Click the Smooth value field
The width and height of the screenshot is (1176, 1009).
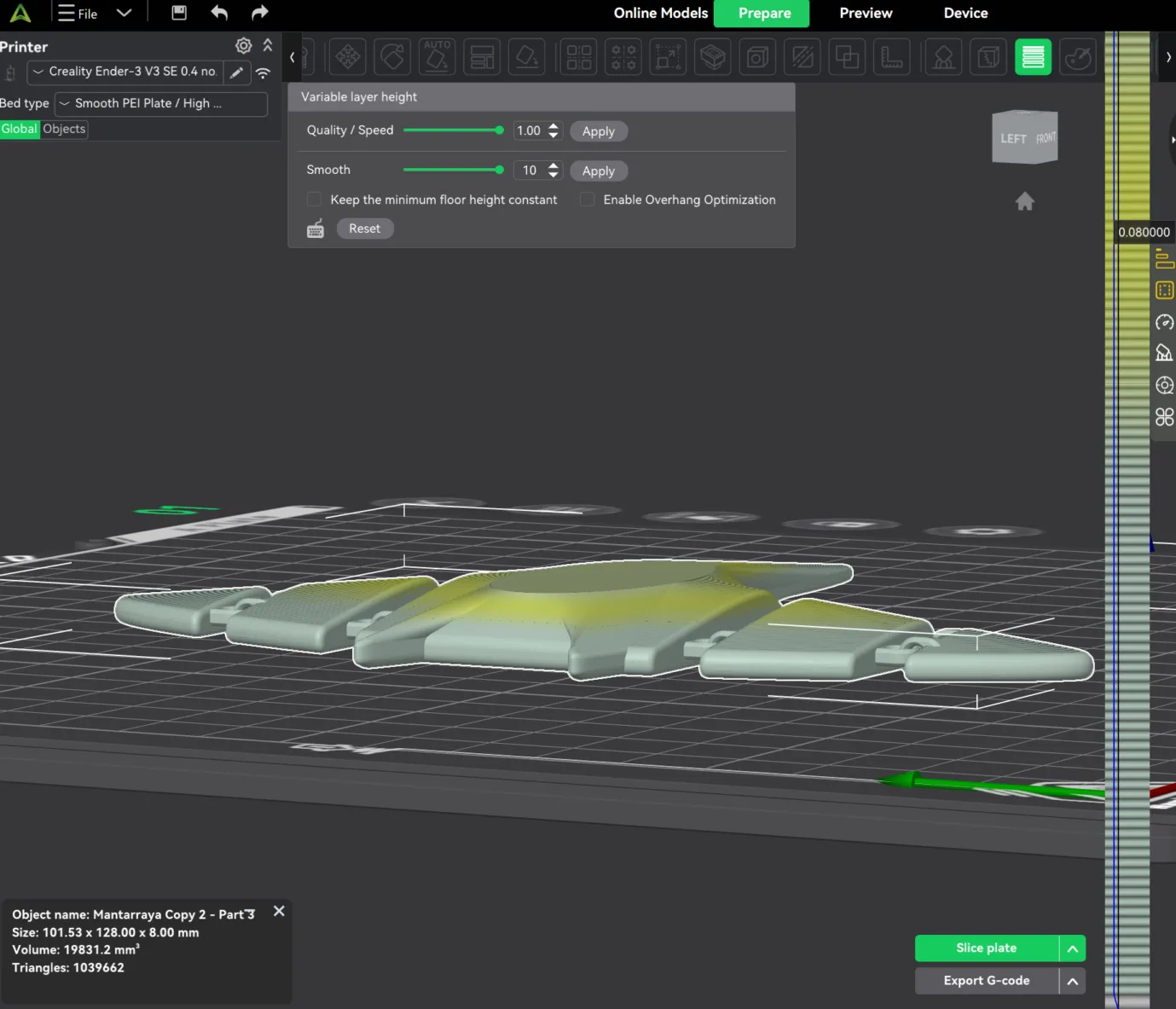click(x=530, y=171)
